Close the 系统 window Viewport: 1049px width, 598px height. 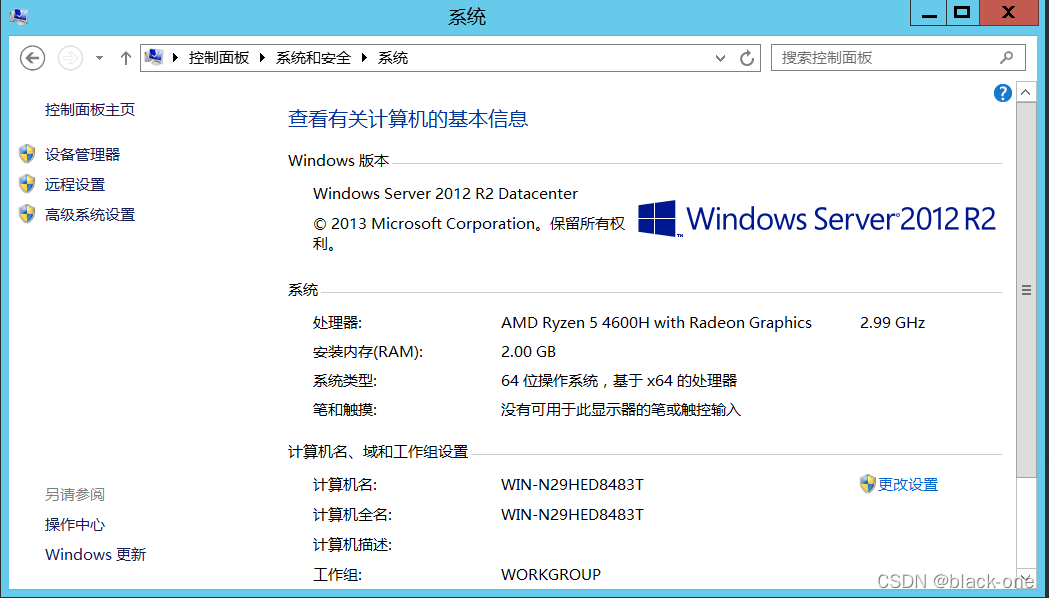click(x=1009, y=13)
